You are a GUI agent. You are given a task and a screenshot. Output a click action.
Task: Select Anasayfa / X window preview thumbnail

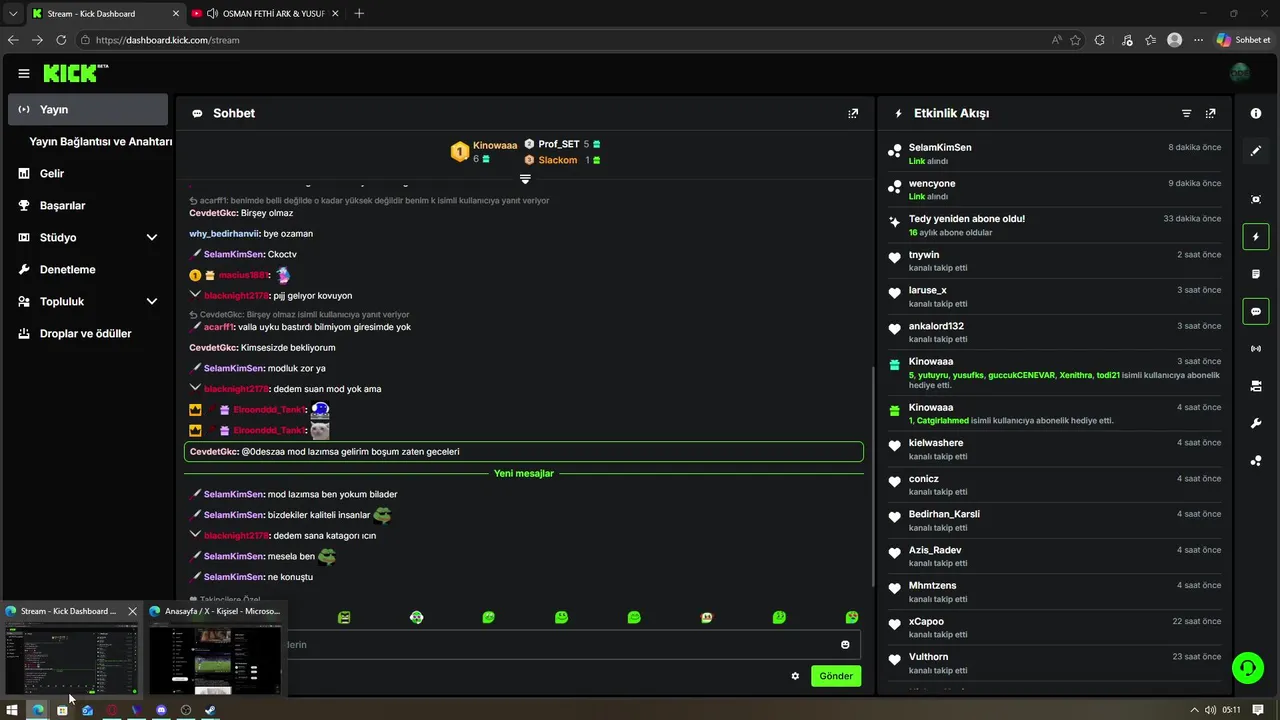tap(215, 659)
